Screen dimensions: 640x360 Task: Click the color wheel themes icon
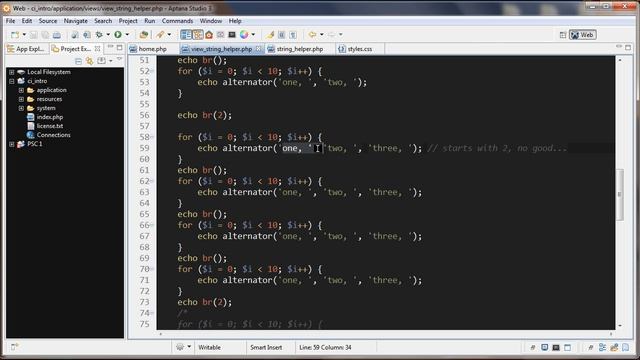point(244,35)
